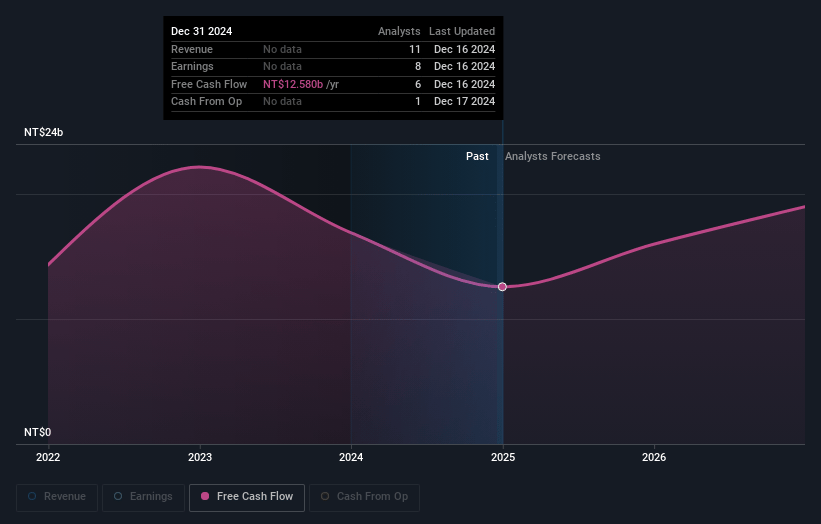Toggle the Revenue series in the legend
Viewport: 821px width, 524px height.
(x=57, y=497)
